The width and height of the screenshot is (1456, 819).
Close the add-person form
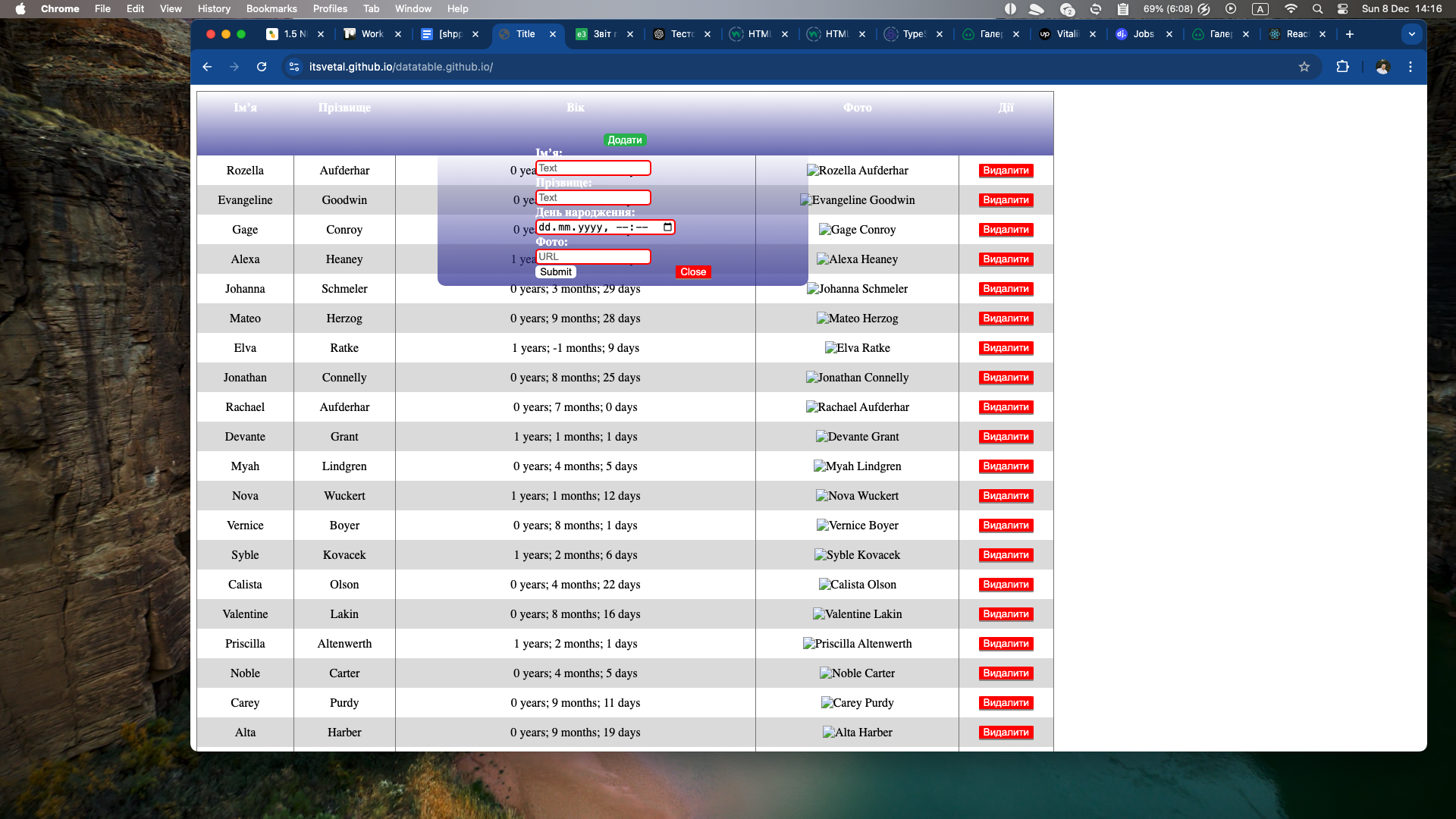click(693, 271)
